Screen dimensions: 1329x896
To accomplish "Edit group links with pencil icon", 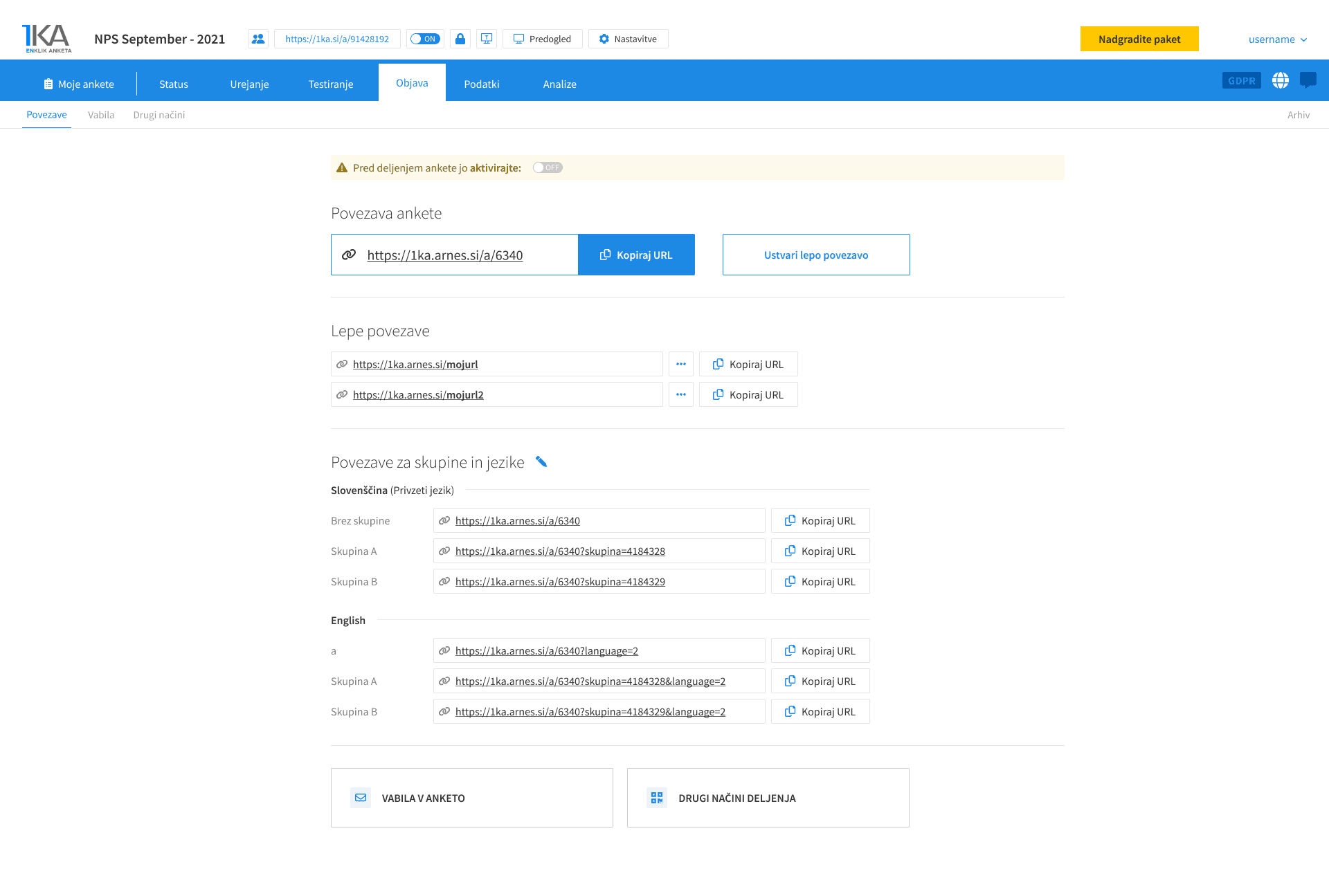I will [x=541, y=462].
